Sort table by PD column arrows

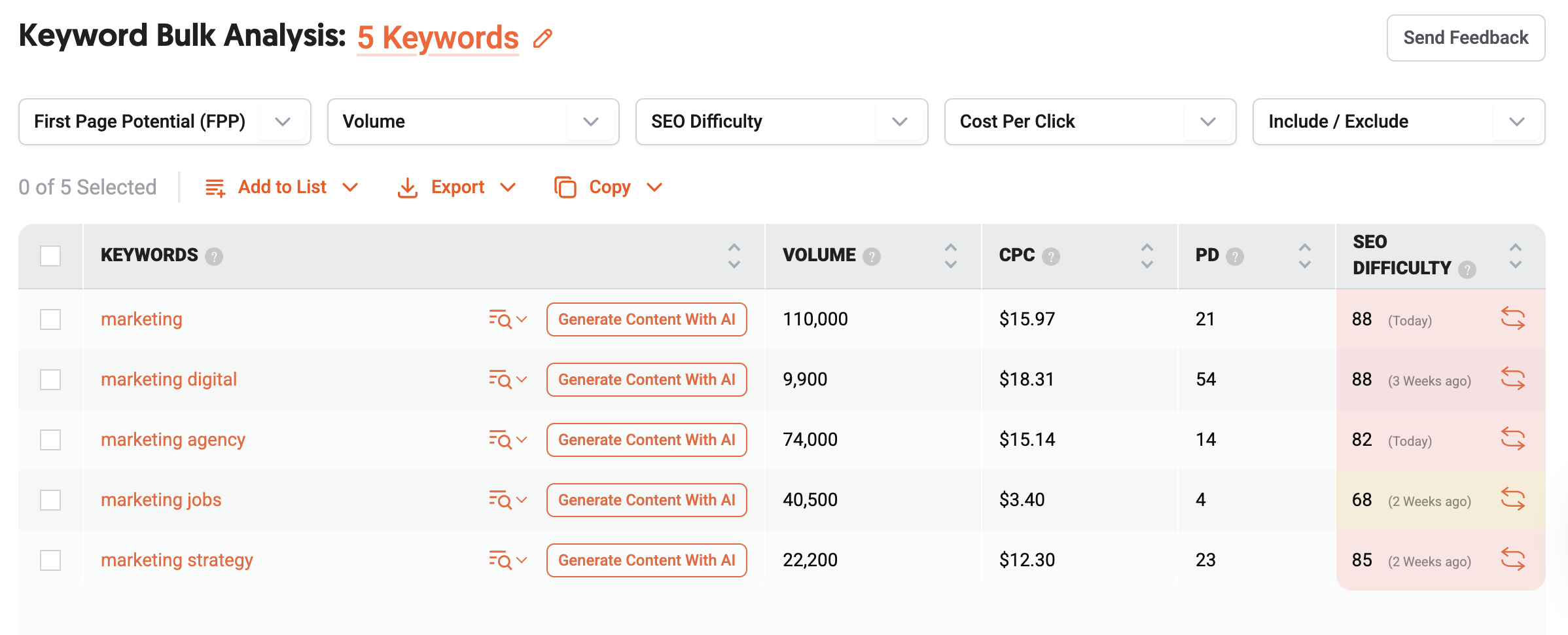1305,256
